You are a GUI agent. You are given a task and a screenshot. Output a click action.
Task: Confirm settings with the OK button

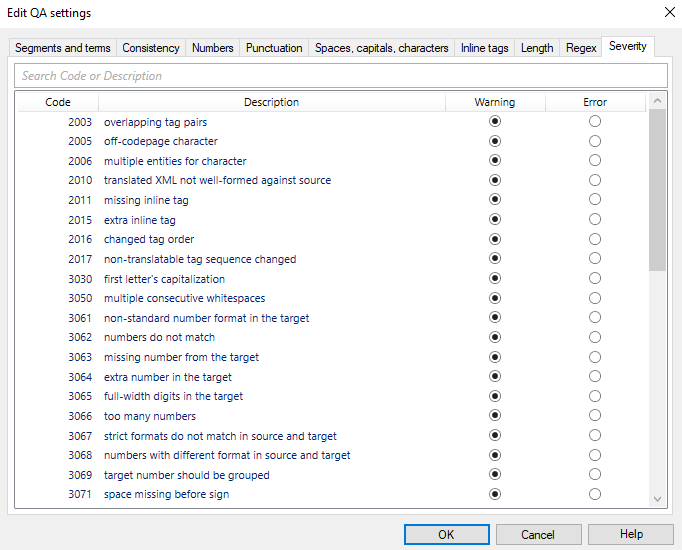(x=447, y=534)
